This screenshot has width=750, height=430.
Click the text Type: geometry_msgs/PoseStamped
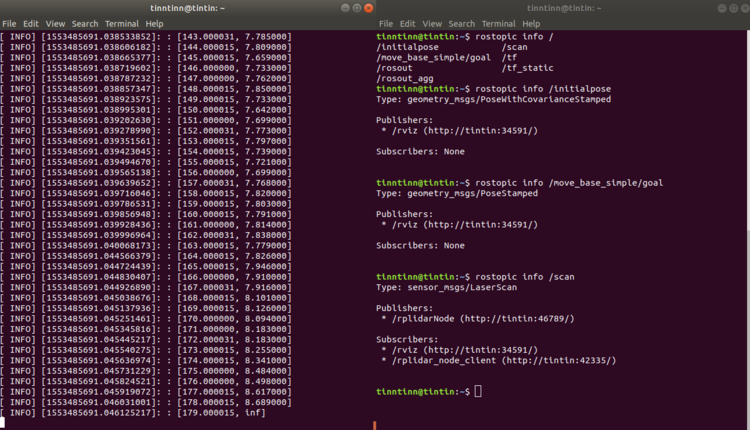pos(457,193)
